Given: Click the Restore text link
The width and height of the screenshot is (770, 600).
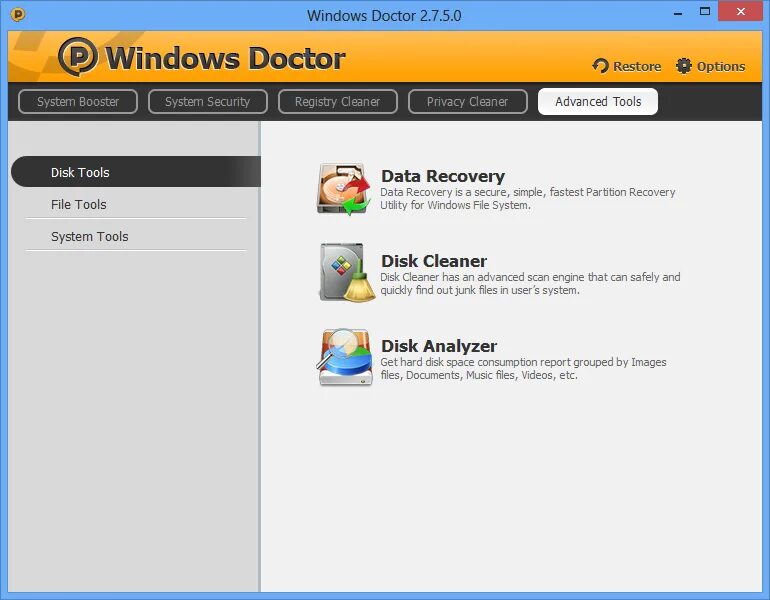Looking at the screenshot, I should (637, 66).
